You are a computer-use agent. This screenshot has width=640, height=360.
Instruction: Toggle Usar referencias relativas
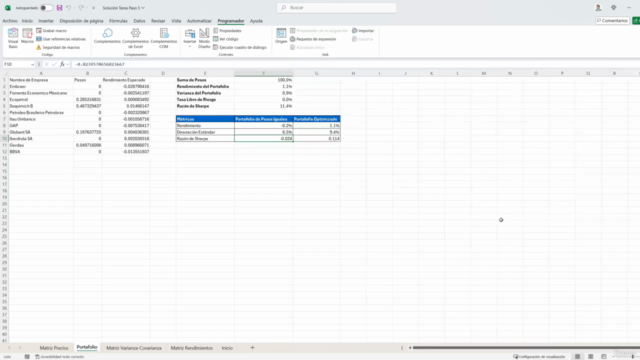(x=61, y=39)
